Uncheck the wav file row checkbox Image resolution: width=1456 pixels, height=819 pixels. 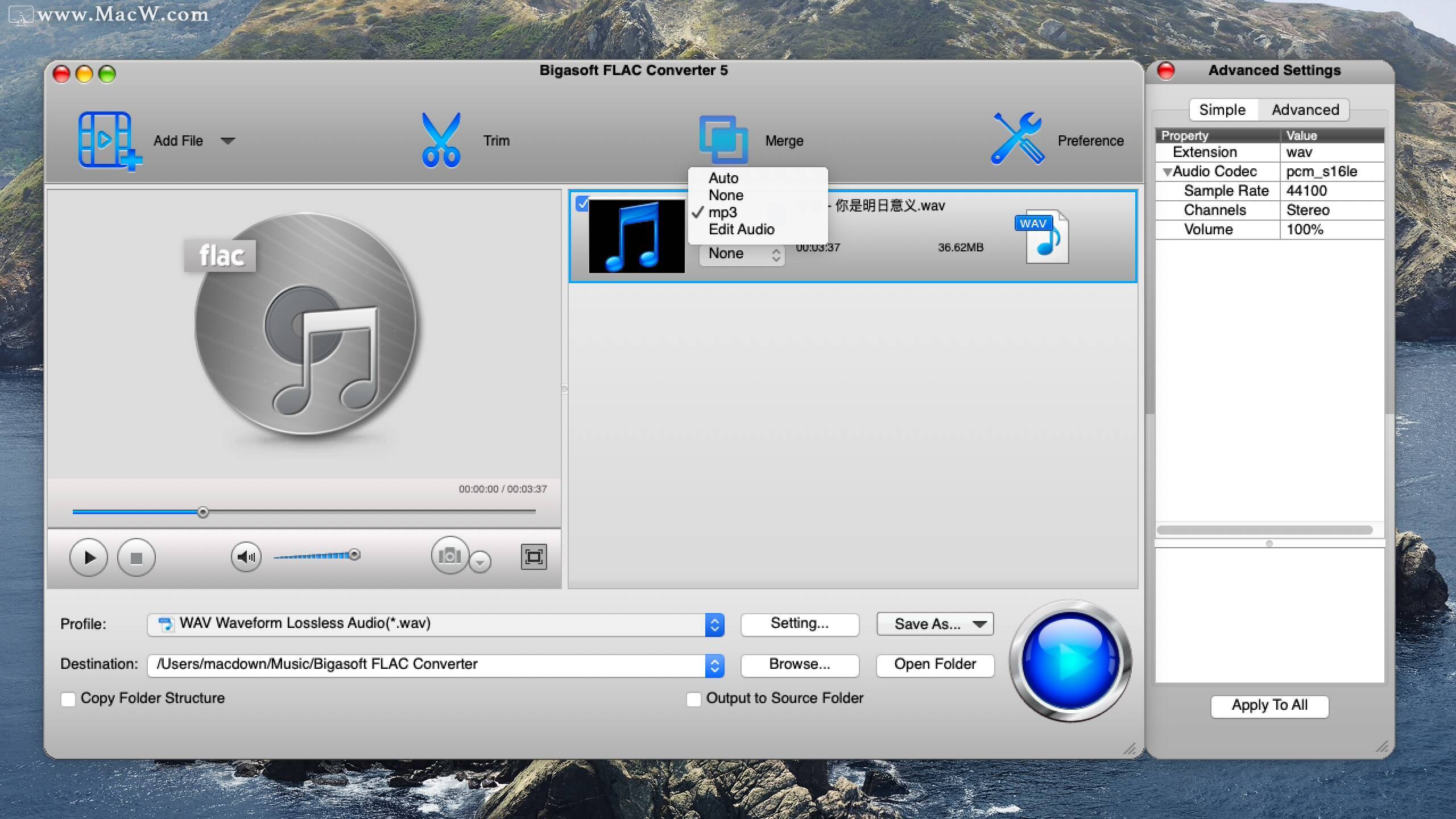(582, 204)
